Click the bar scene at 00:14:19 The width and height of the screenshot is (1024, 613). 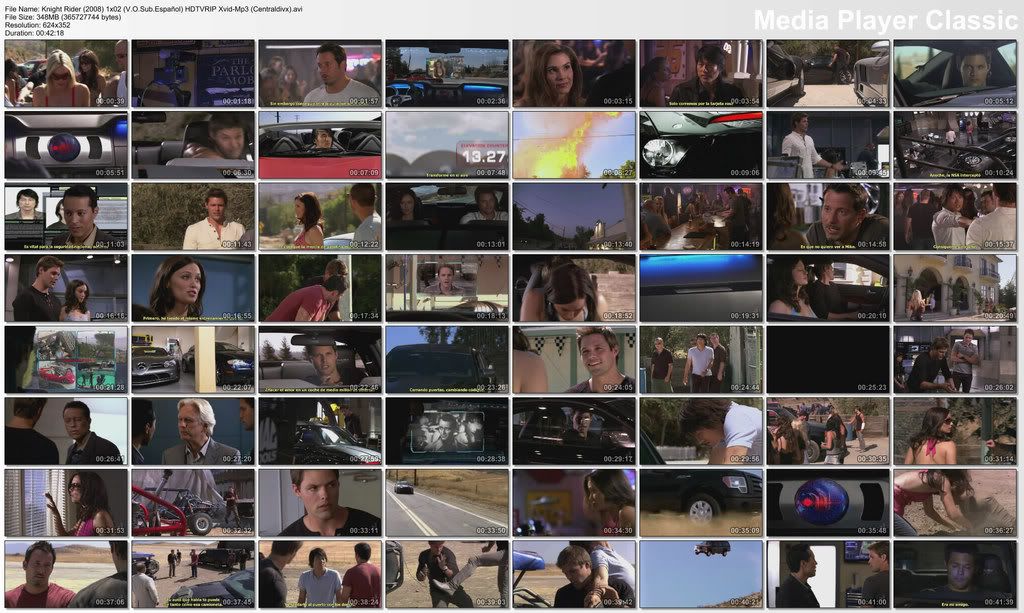pos(701,217)
